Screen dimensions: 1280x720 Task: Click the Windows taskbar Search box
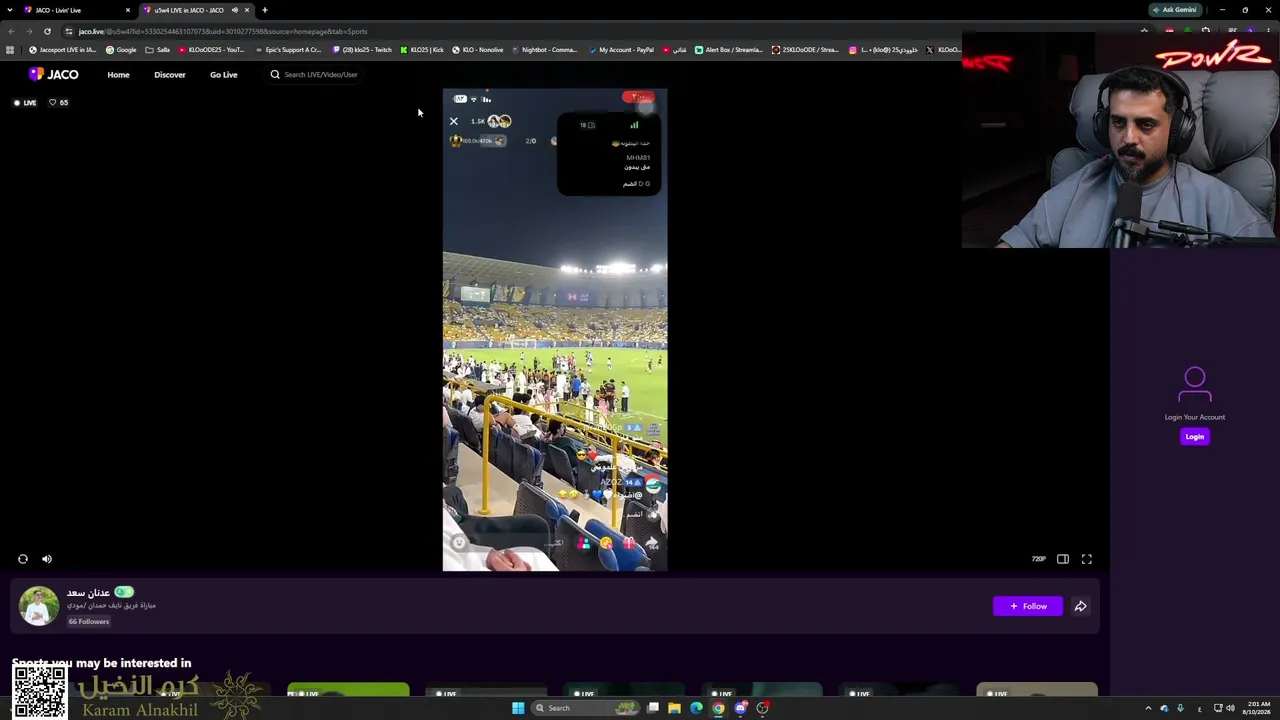point(584,708)
